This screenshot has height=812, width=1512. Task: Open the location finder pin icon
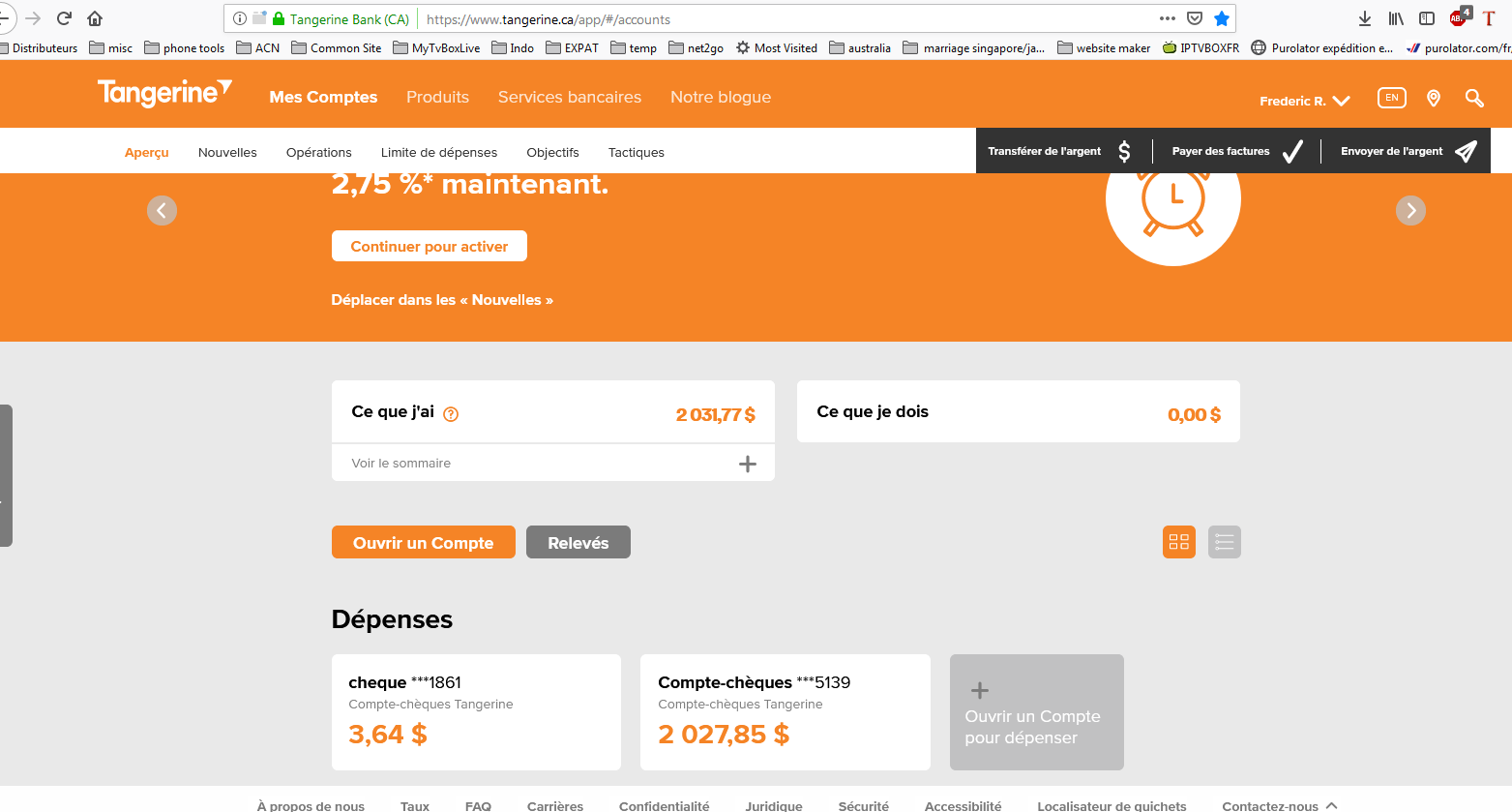(1434, 98)
